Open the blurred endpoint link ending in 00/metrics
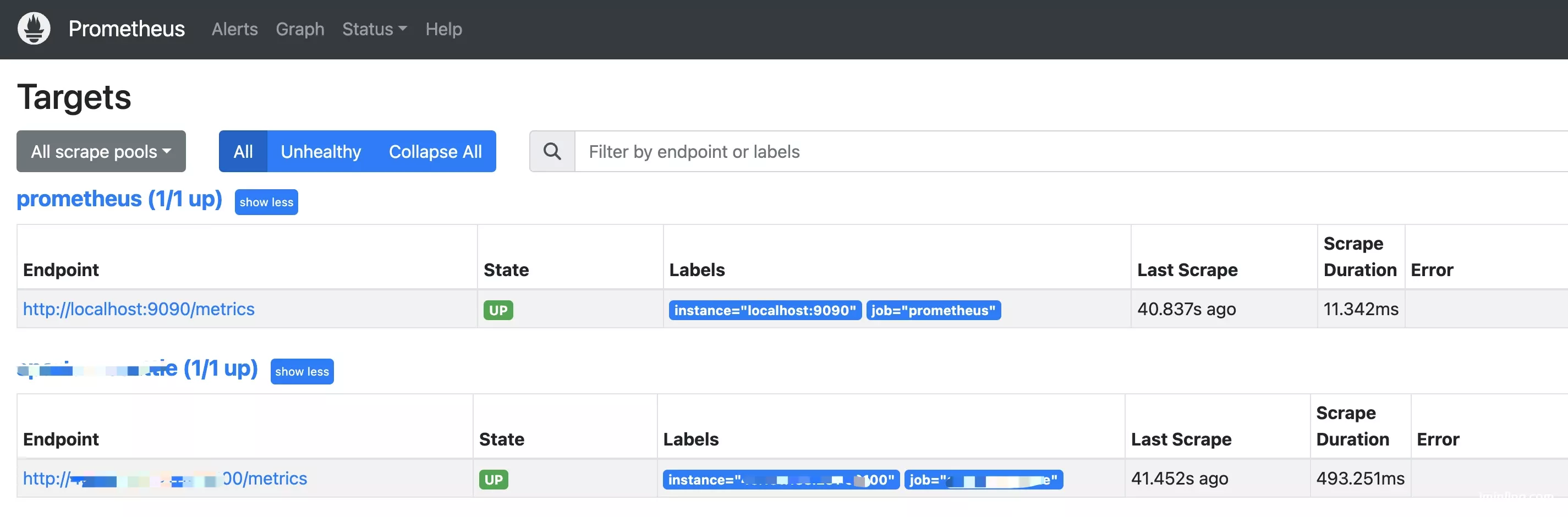 (165, 479)
